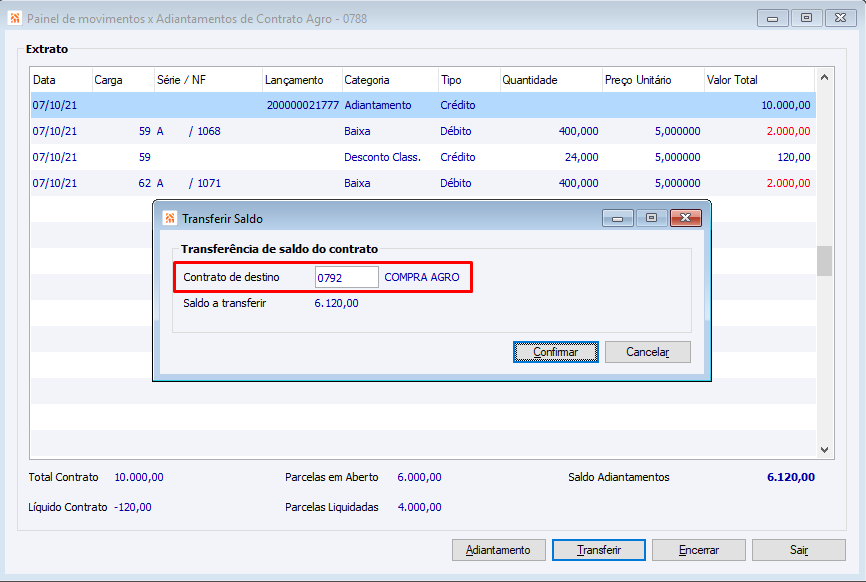Click the Tipo column header
Viewport: 866px width, 582px height.
[x=469, y=80]
